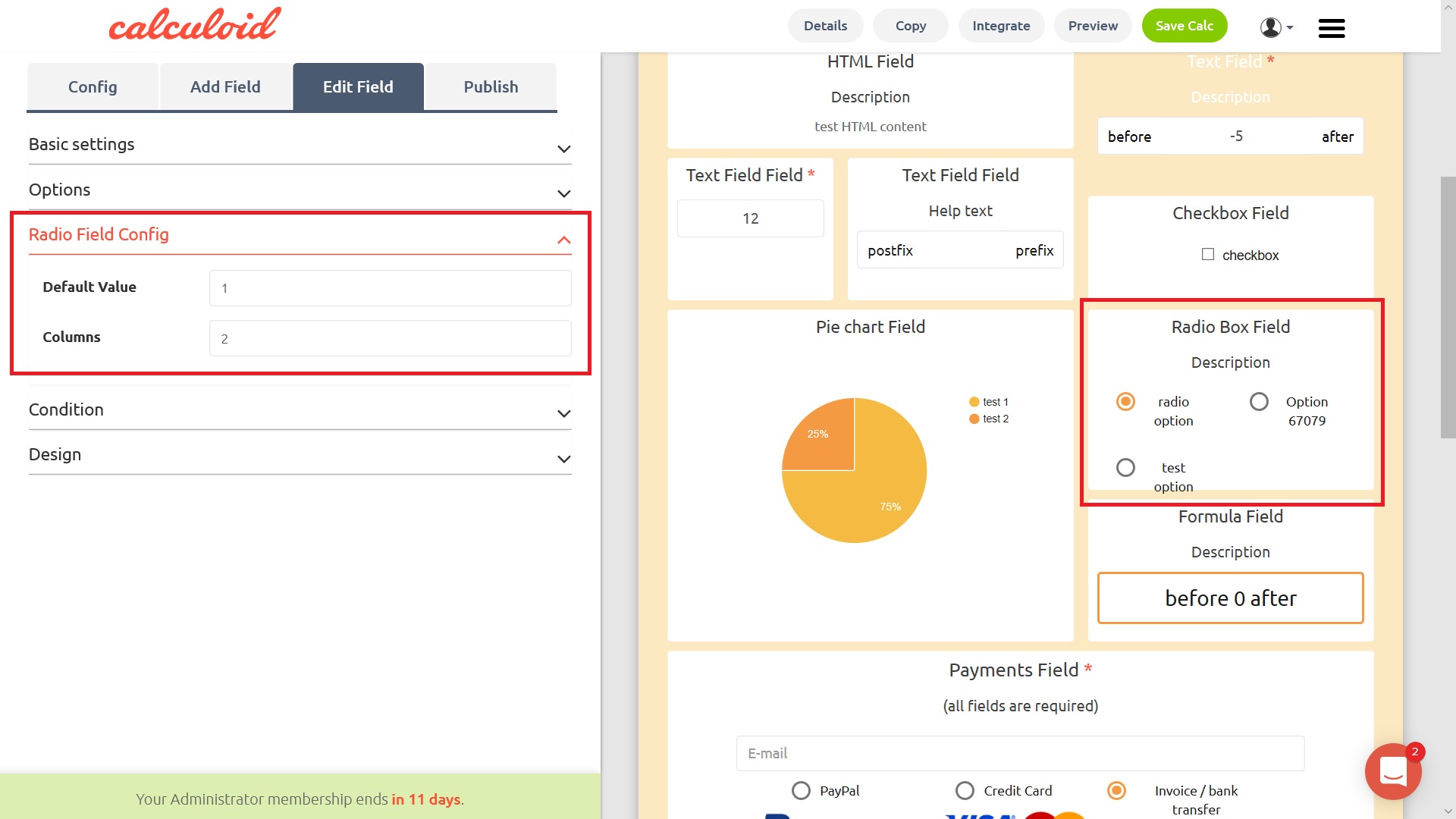Select the Columns number input field

[390, 338]
